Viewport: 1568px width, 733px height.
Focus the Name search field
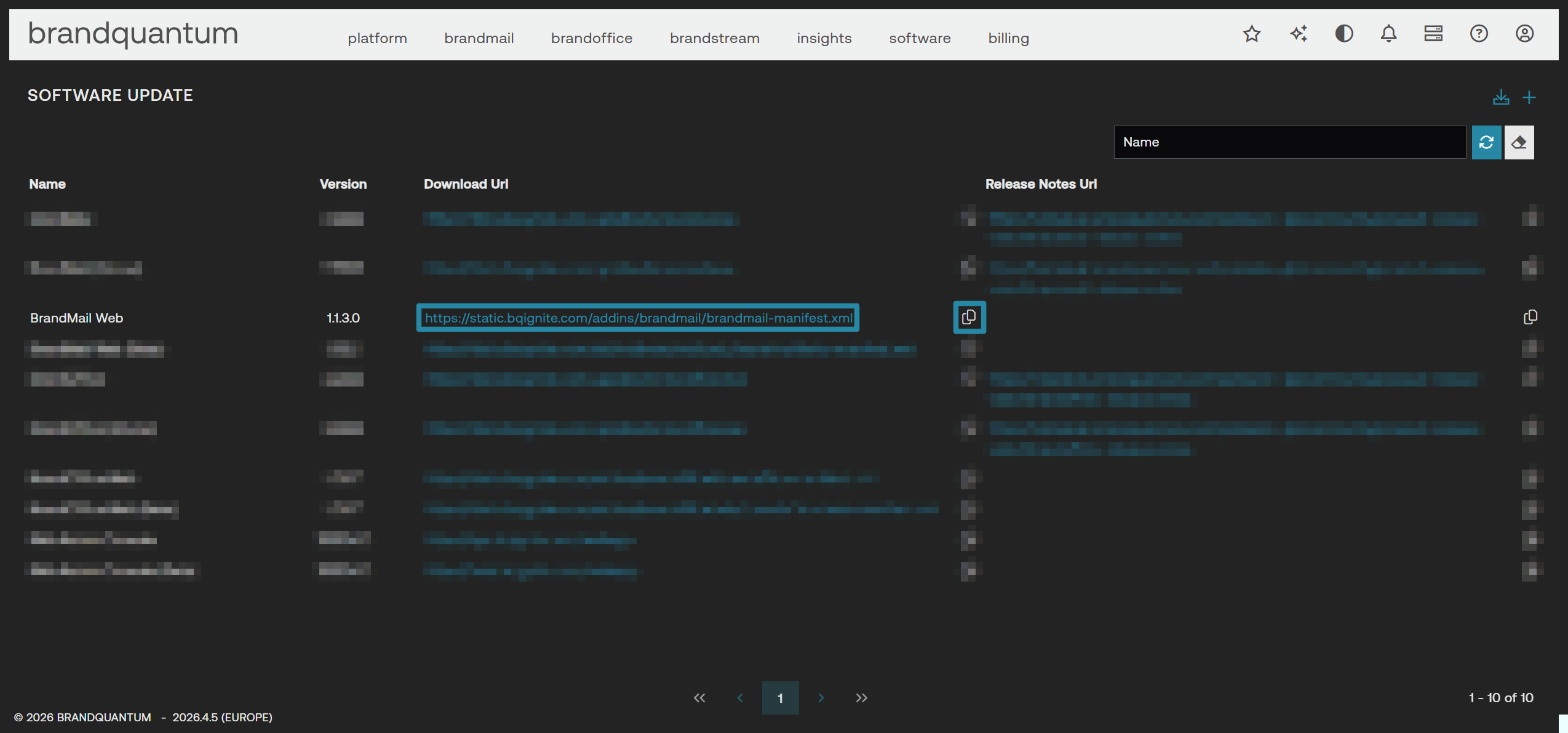(1289, 142)
